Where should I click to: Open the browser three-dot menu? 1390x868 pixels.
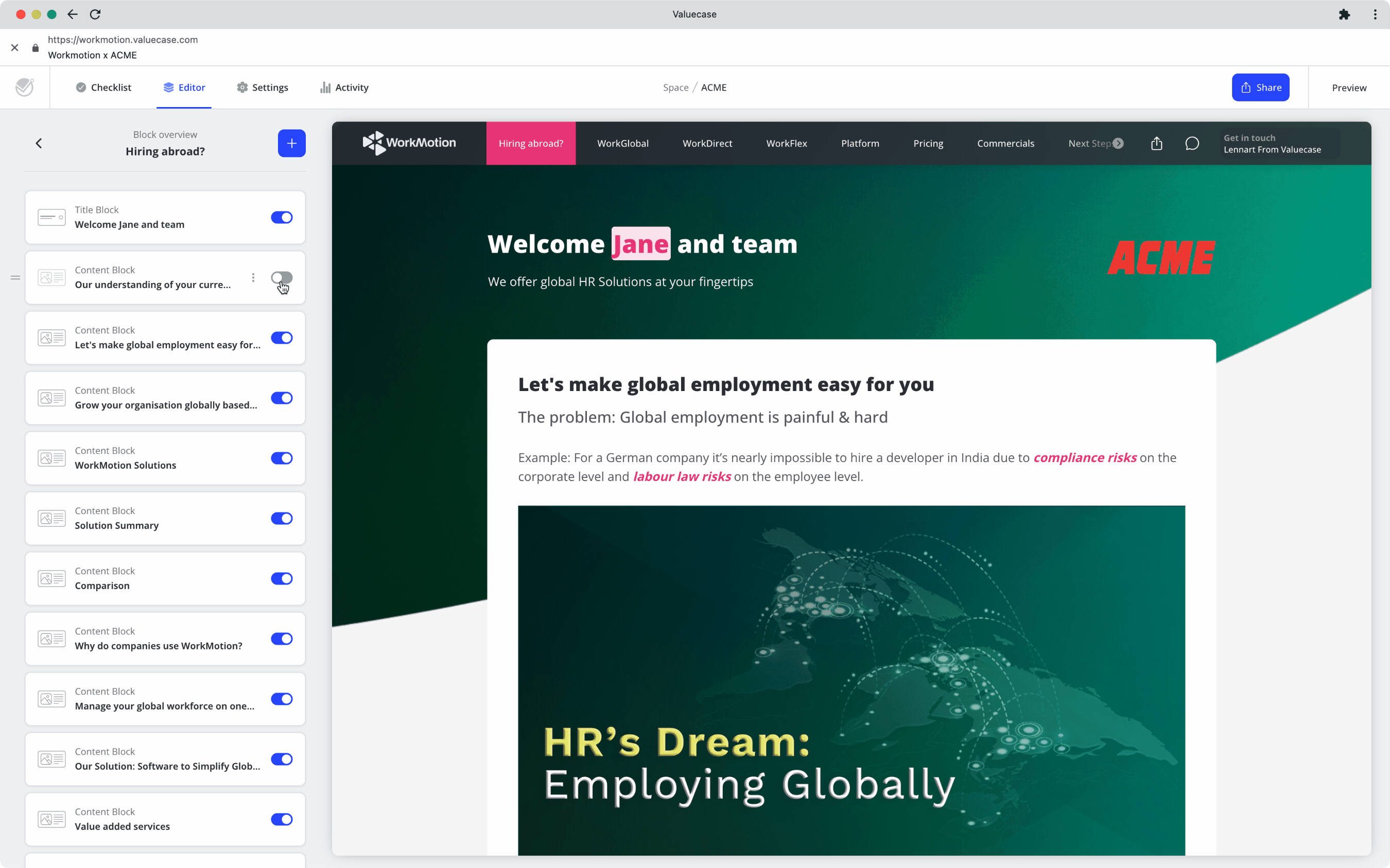tap(1375, 14)
